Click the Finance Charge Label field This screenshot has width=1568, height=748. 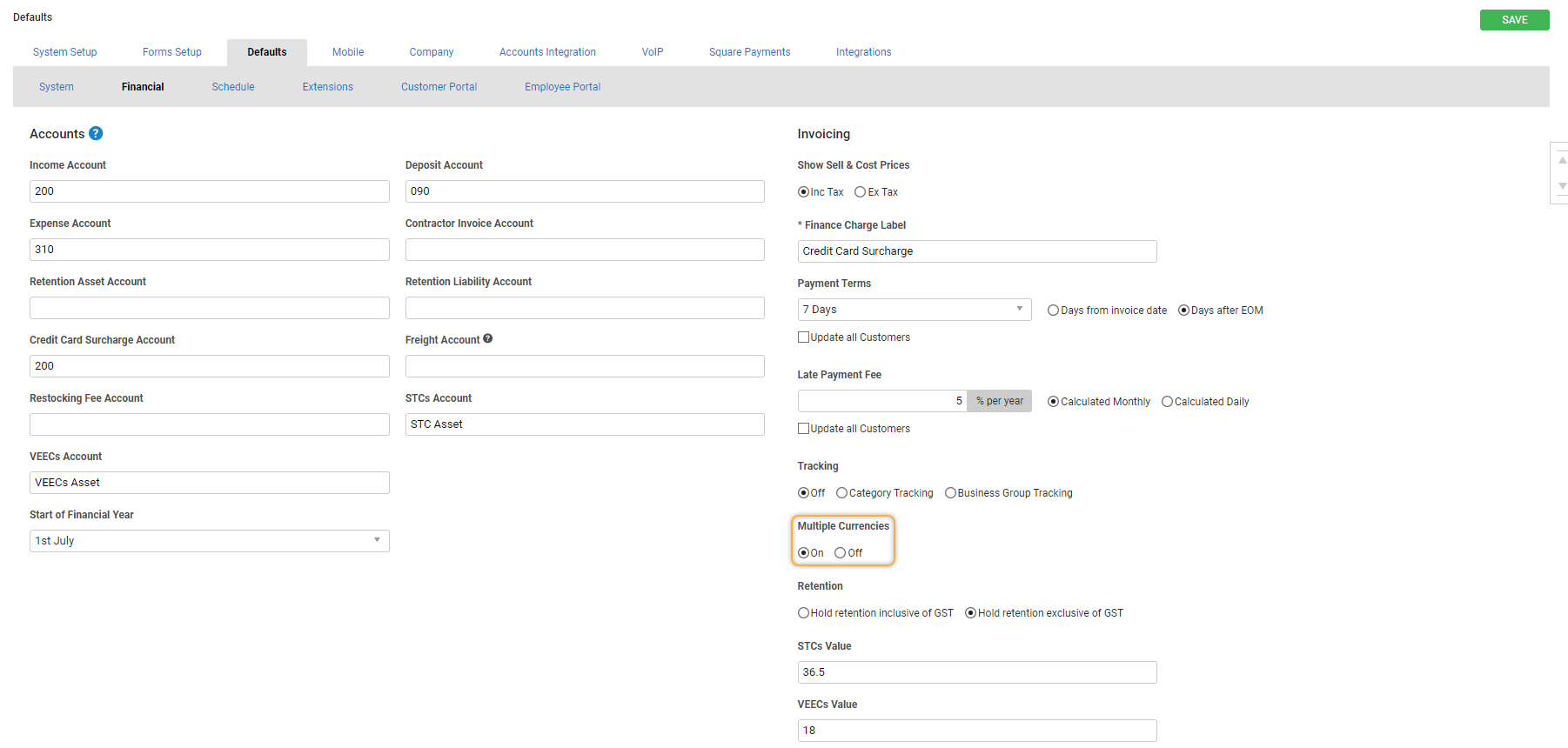tap(977, 251)
